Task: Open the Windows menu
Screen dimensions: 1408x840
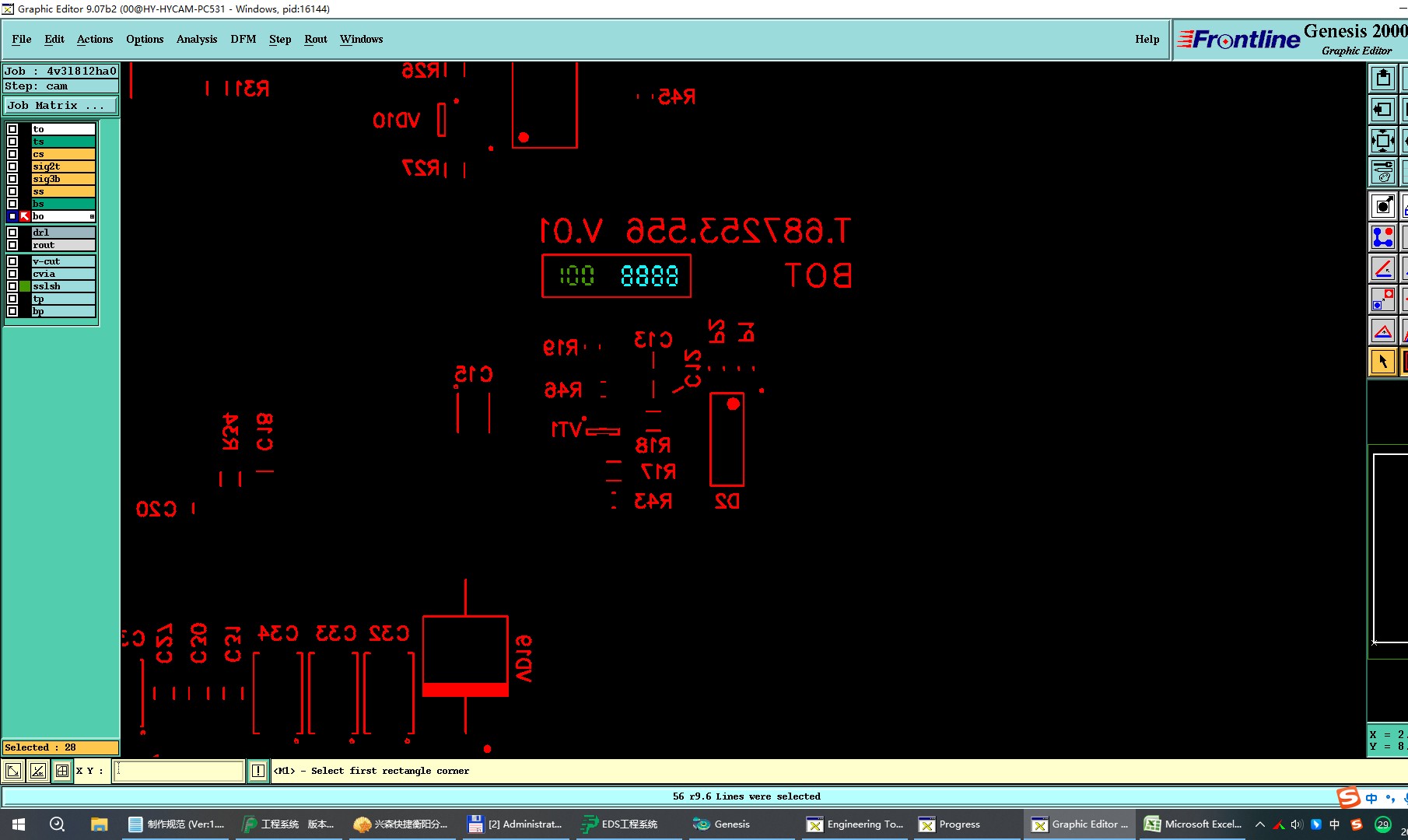Action: point(362,39)
